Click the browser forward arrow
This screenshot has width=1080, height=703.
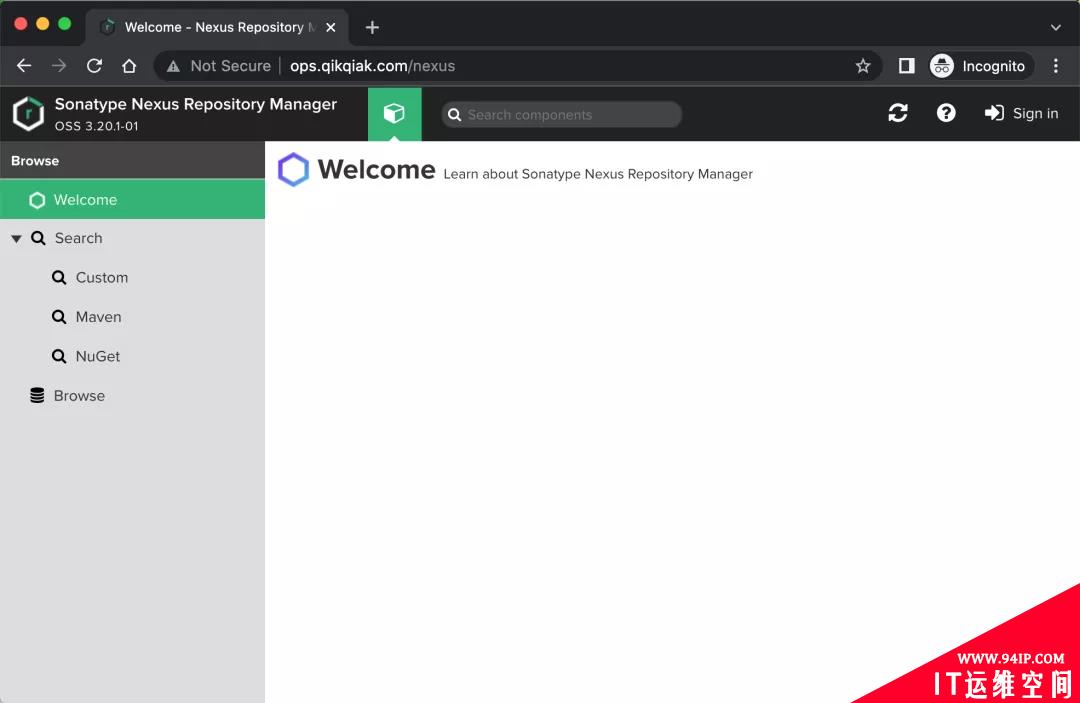pyautogui.click(x=59, y=66)
